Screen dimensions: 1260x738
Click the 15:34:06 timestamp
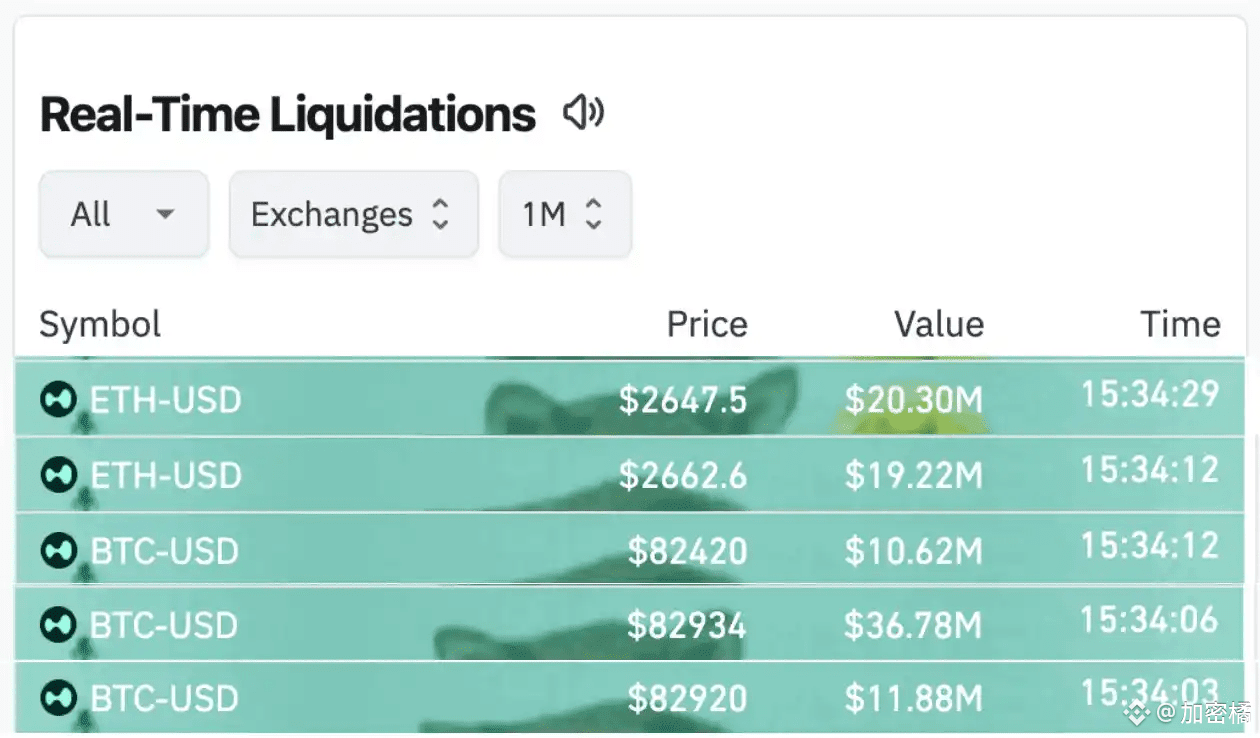tap(1149, 620)
